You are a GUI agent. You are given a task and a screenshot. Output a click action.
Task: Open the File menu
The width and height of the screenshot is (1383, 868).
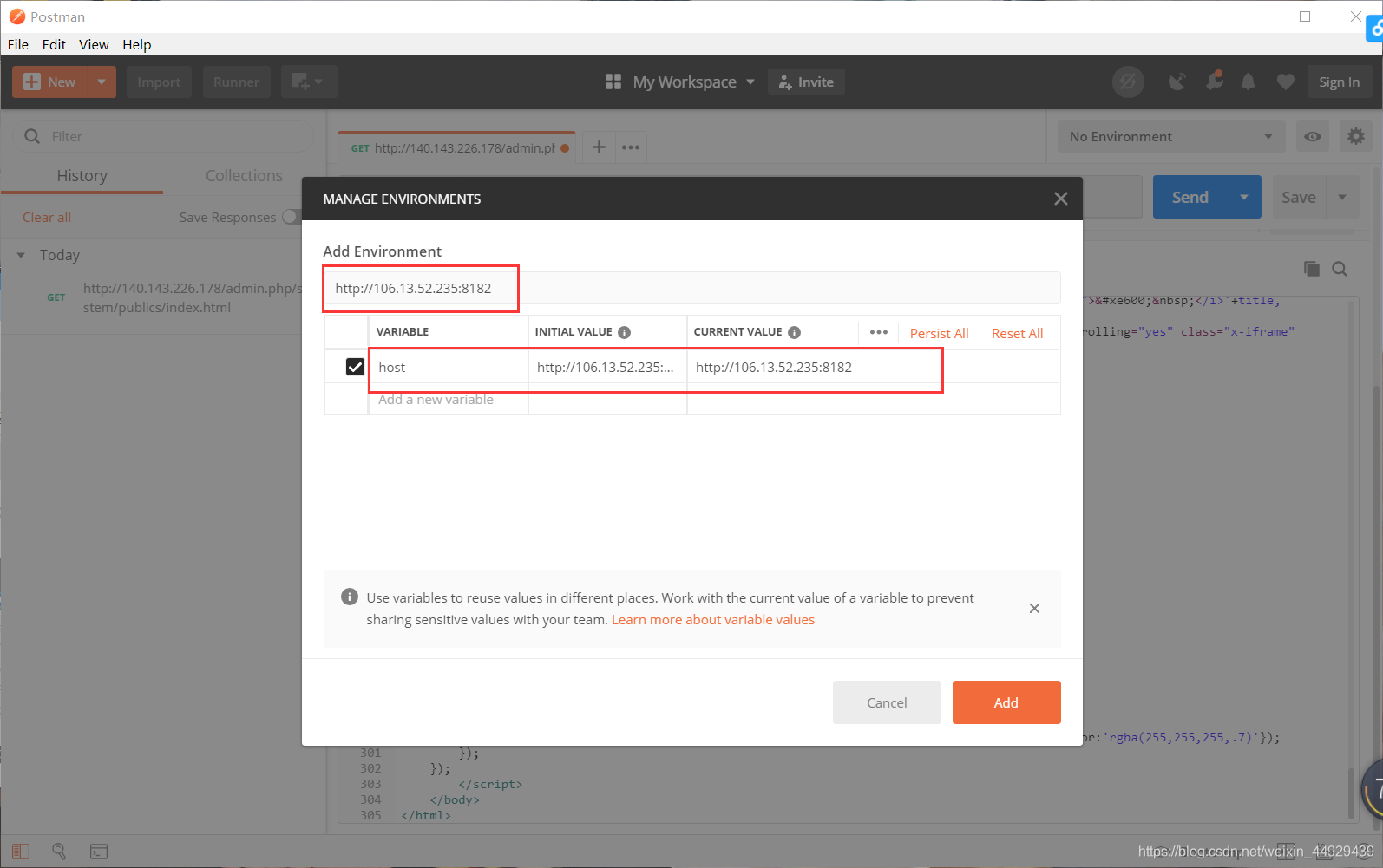coord(18,44)
